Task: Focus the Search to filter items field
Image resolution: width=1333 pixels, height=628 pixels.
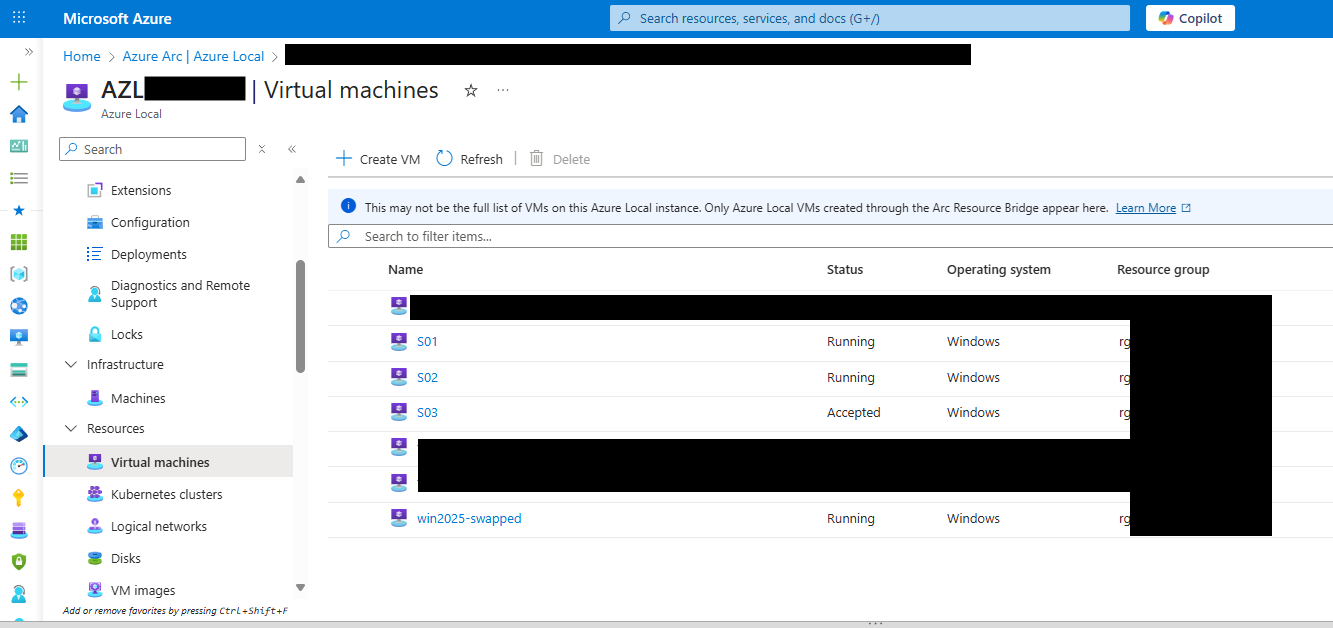Action: 830,236
